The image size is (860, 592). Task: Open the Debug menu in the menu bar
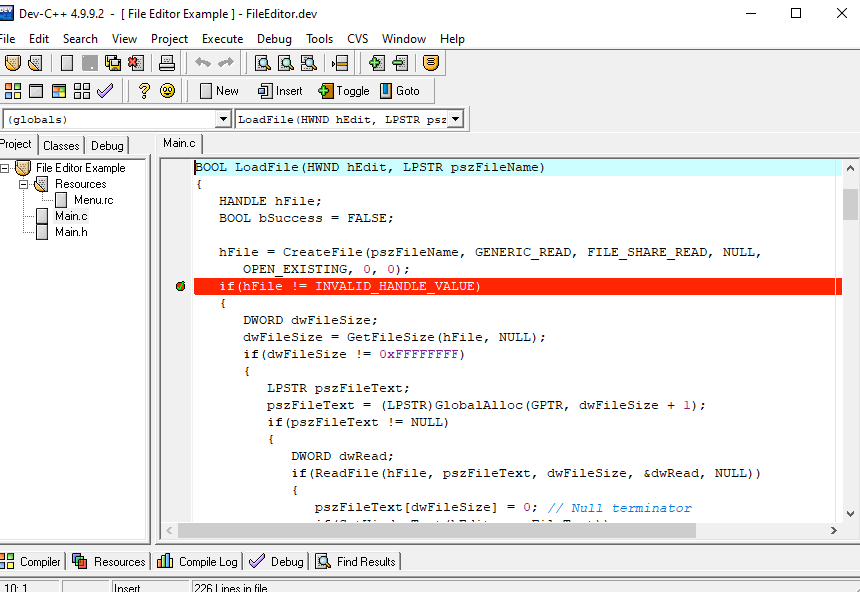(x=274, y=39)
